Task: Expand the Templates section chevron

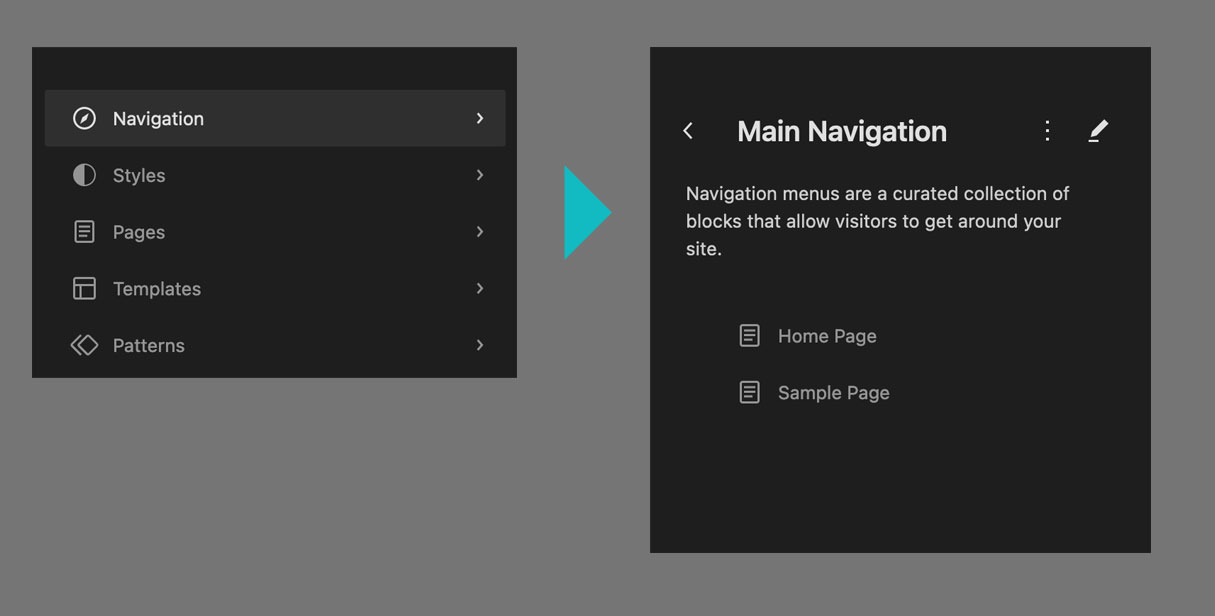Action: (x=480, y=288)
